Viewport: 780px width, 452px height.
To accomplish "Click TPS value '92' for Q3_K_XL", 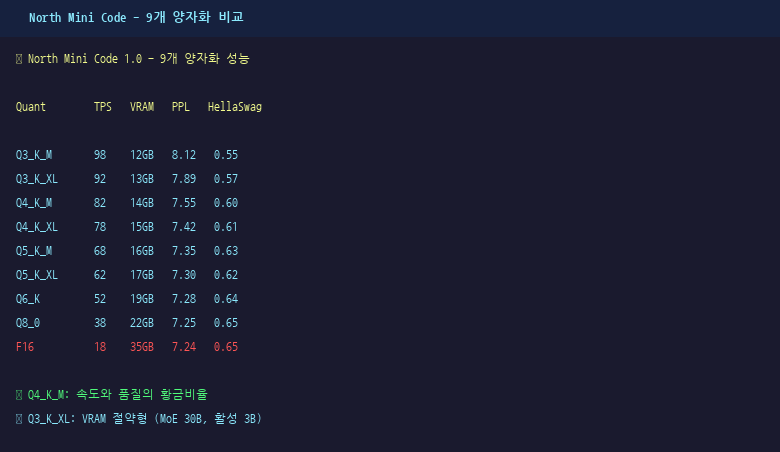I will pos(100,179).
